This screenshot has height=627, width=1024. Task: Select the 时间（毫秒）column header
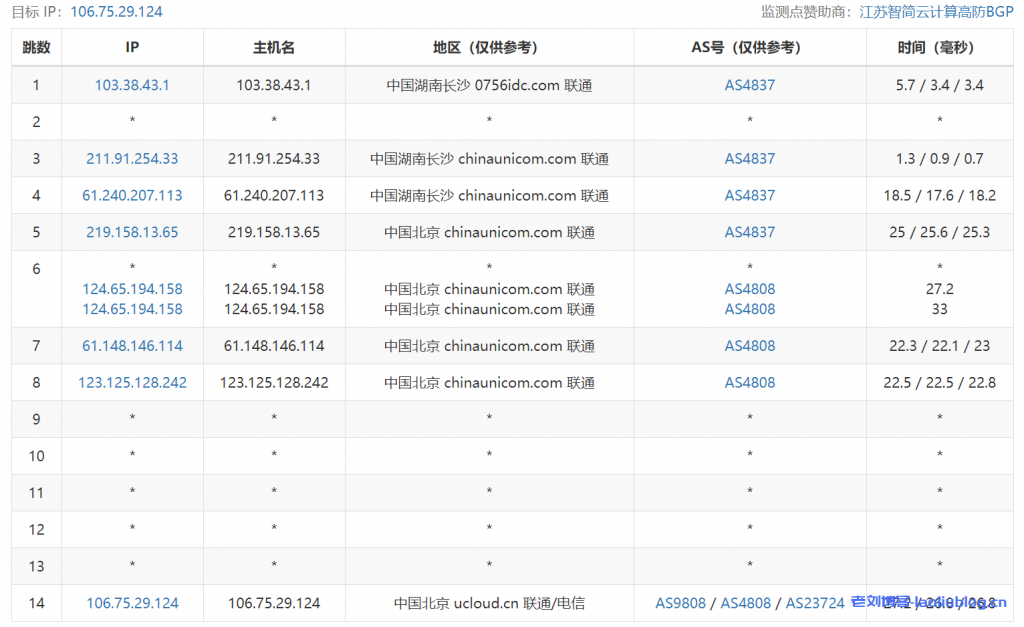pos(939,47)
